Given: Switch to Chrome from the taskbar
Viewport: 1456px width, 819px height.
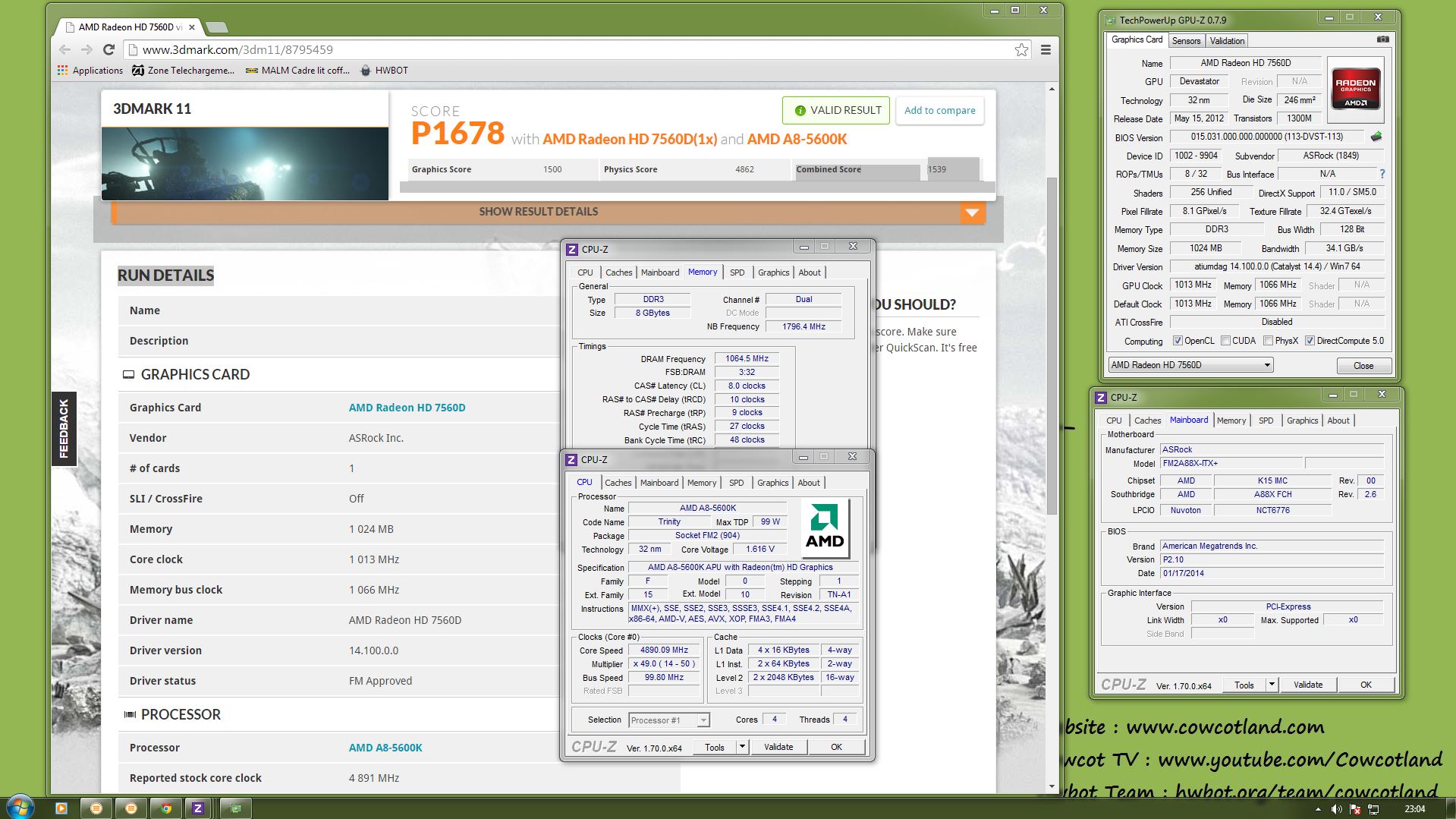Looking at the screenshot, I should click(x=166, y=808).
